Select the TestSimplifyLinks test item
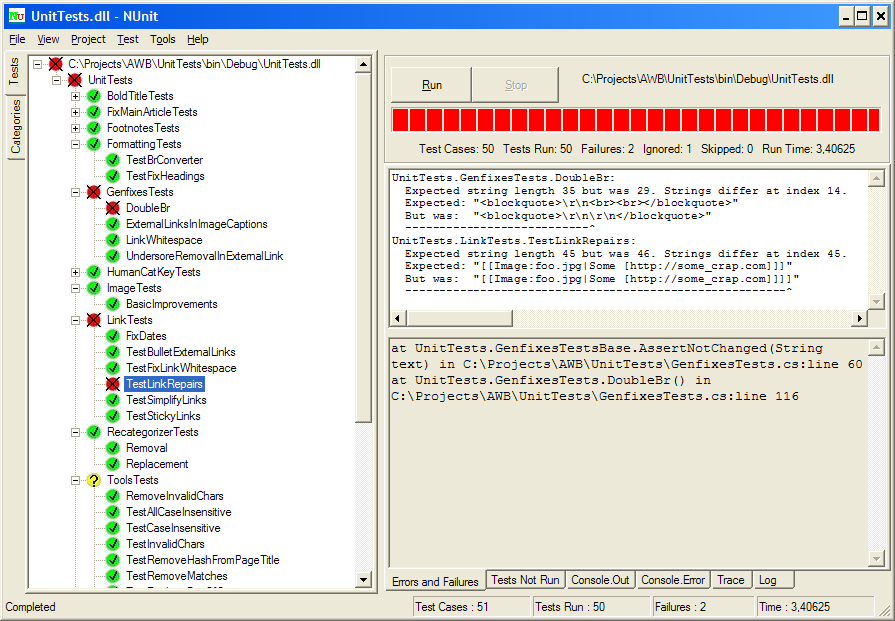The image size is (895, 621). 165,400
